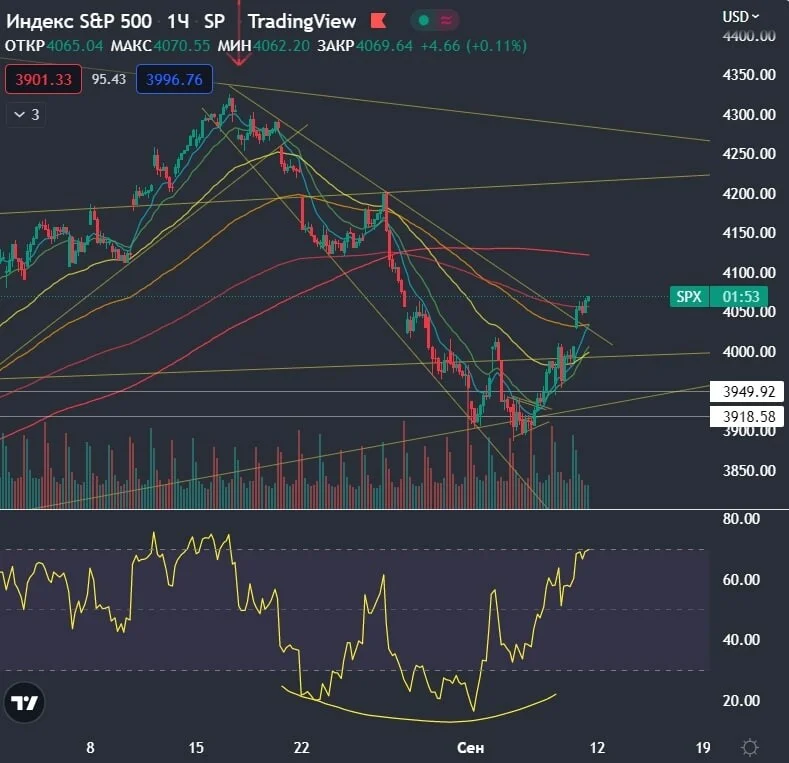Click the 22 date on time axis

[301, 748]
